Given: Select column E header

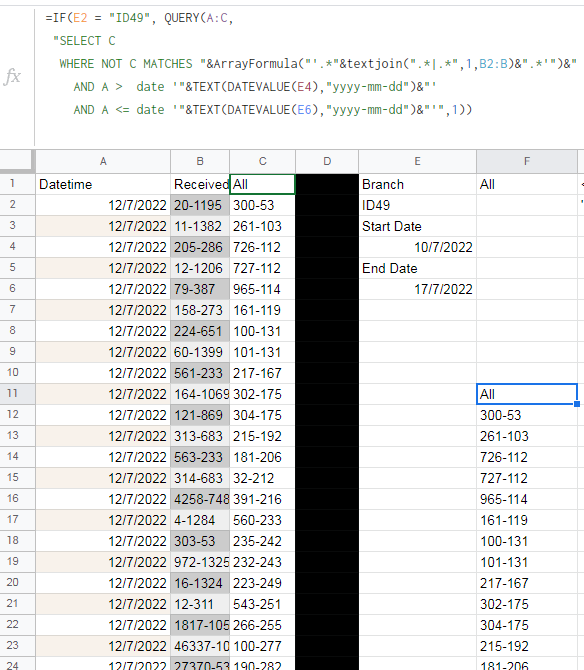Looking at the screenshot, I should coord(417,162).
